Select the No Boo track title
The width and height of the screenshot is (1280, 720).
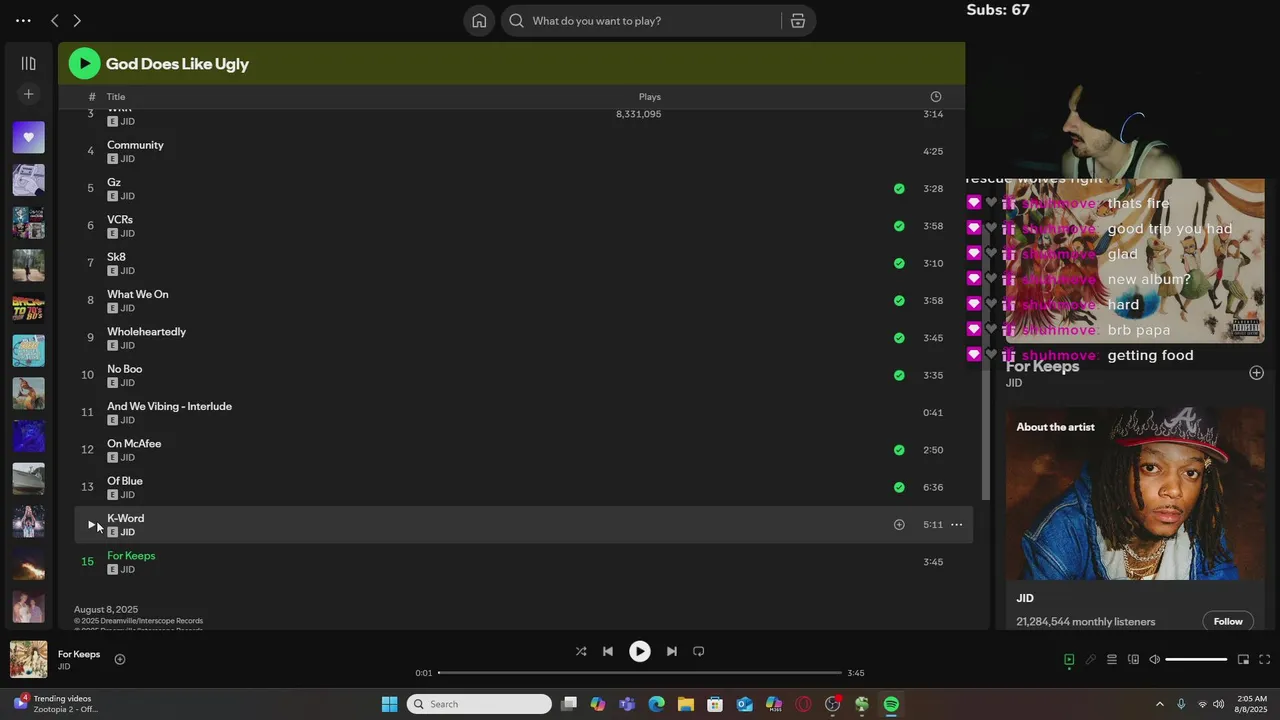[124, 369]
